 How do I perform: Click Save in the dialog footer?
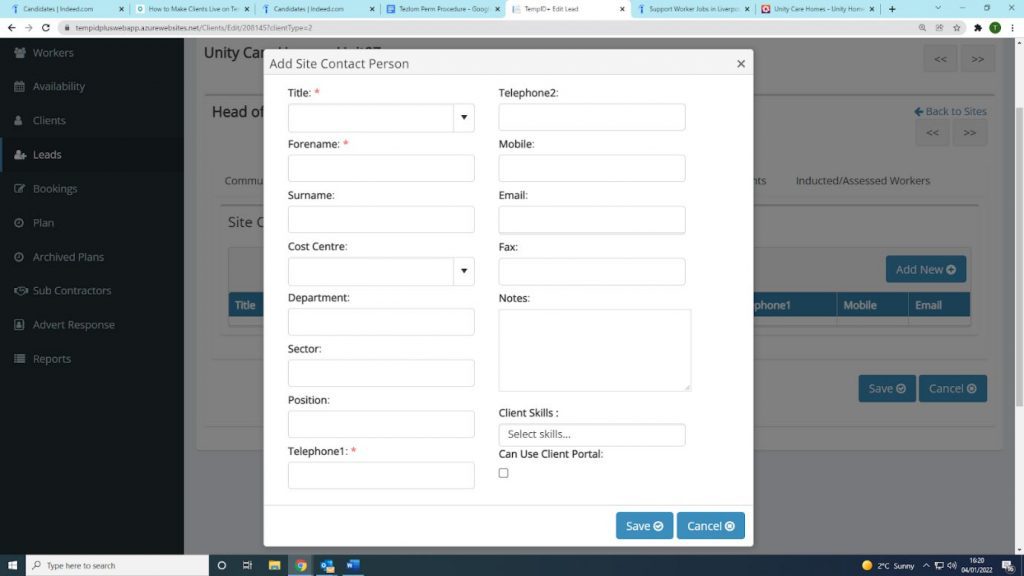tap(644, 526)
